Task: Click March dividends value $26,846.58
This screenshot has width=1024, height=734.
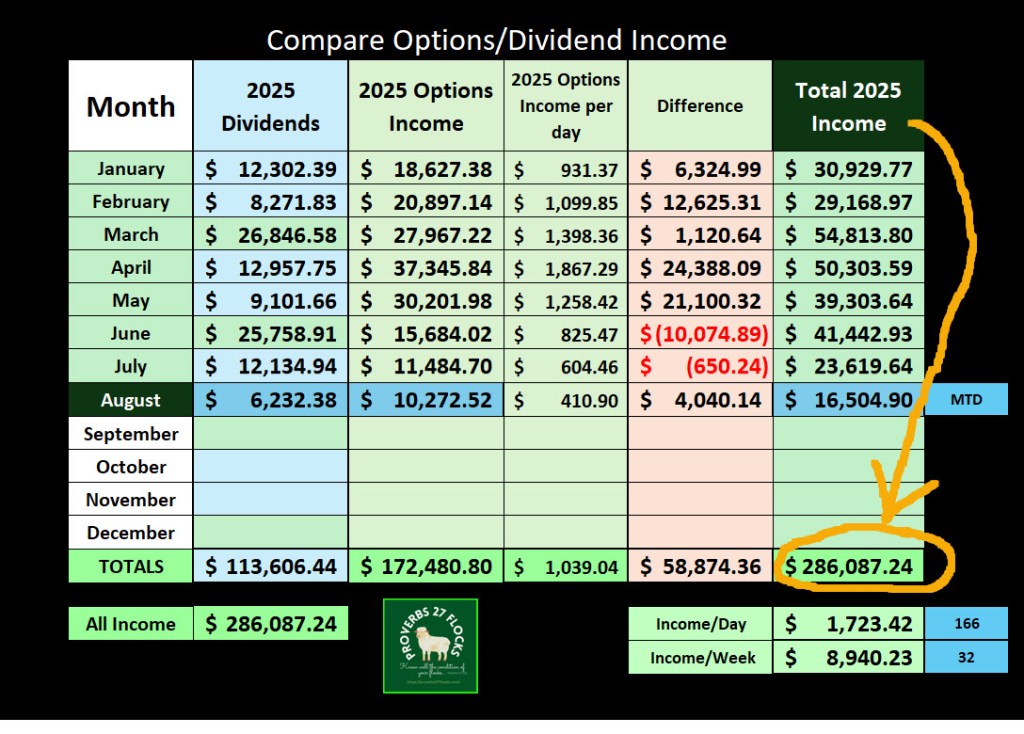Action: [x=270, y=235]
